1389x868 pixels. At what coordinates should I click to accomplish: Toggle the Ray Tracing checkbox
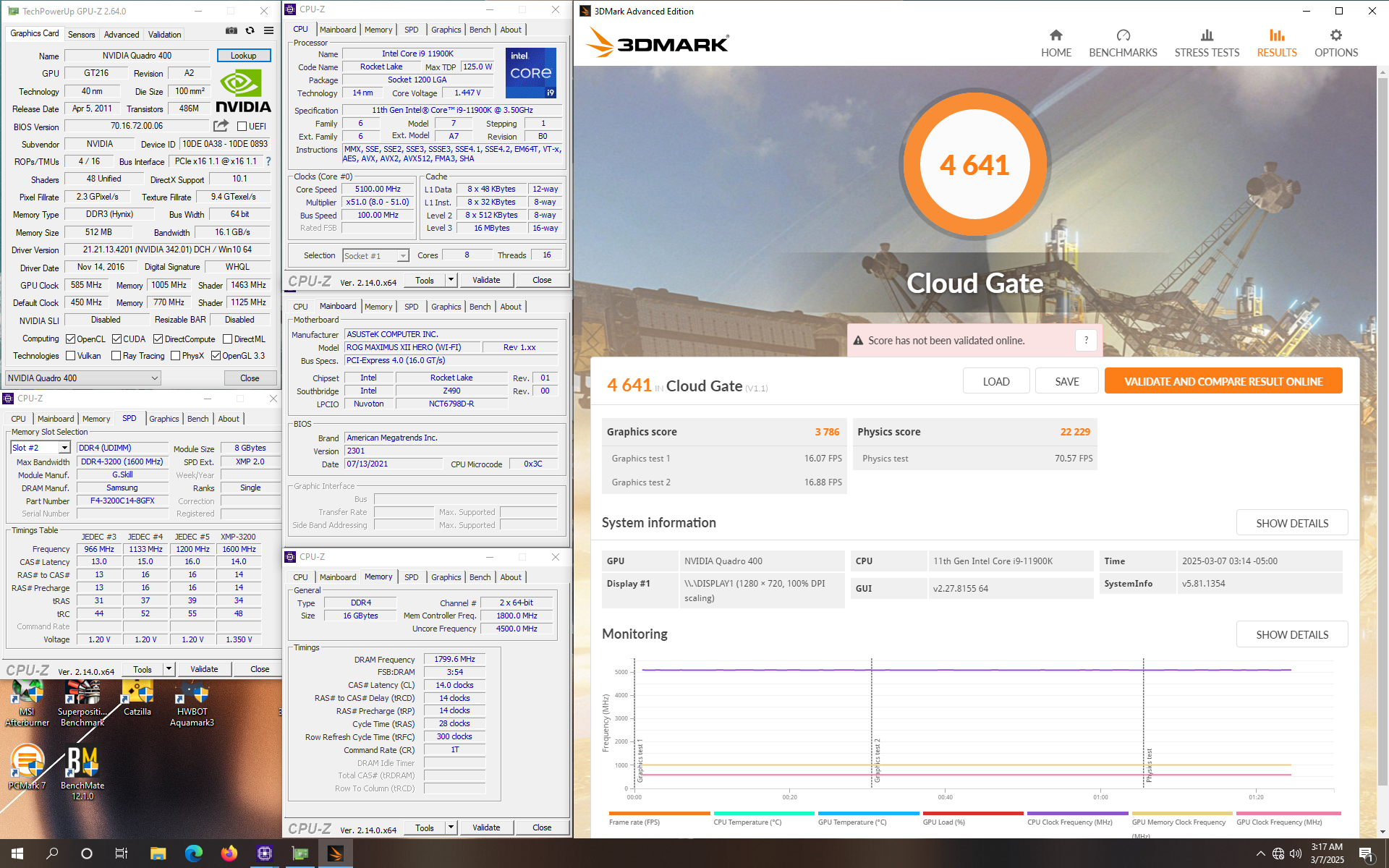[116, 355]
